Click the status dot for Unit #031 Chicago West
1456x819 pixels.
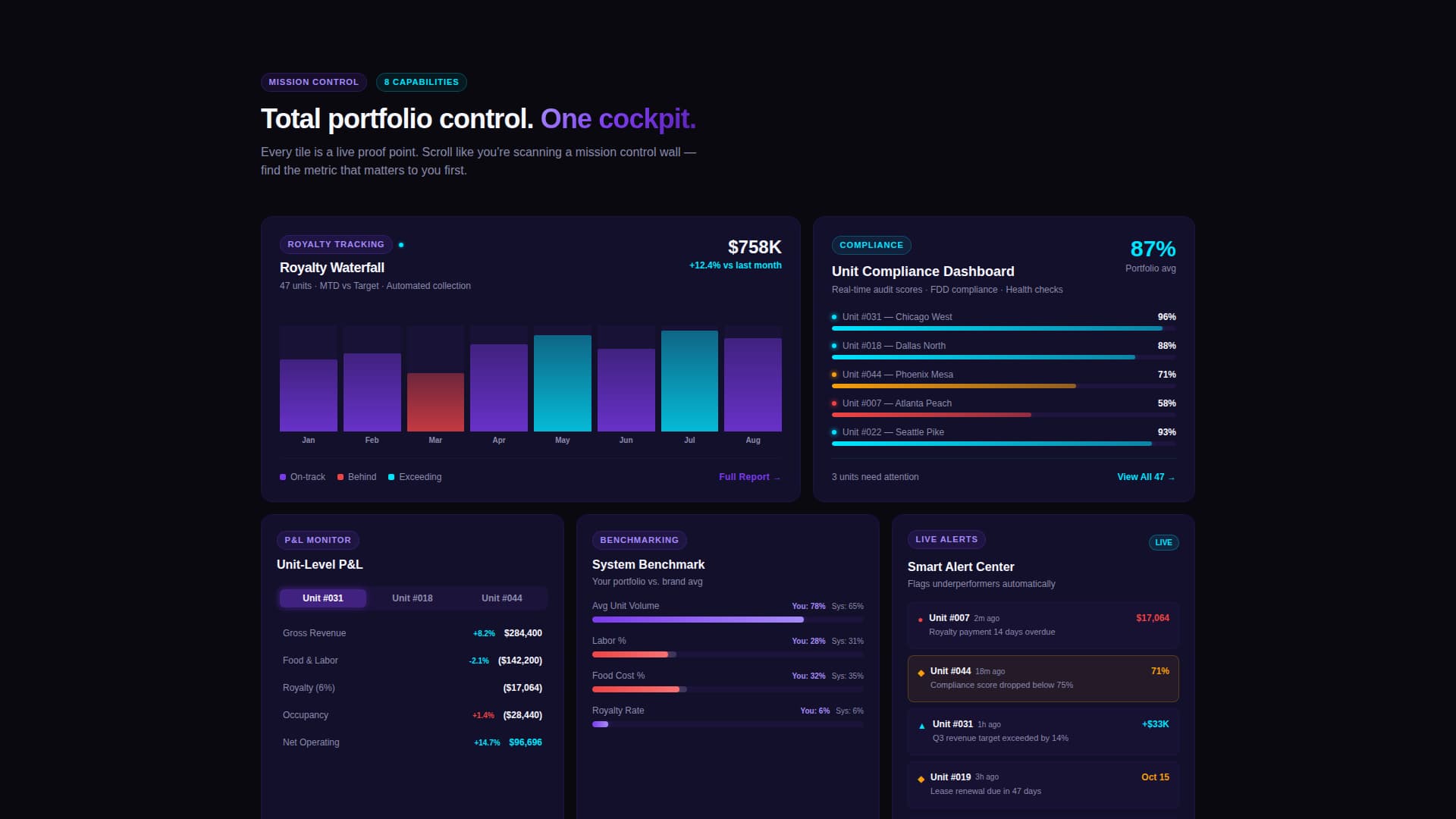click(834, 317)
